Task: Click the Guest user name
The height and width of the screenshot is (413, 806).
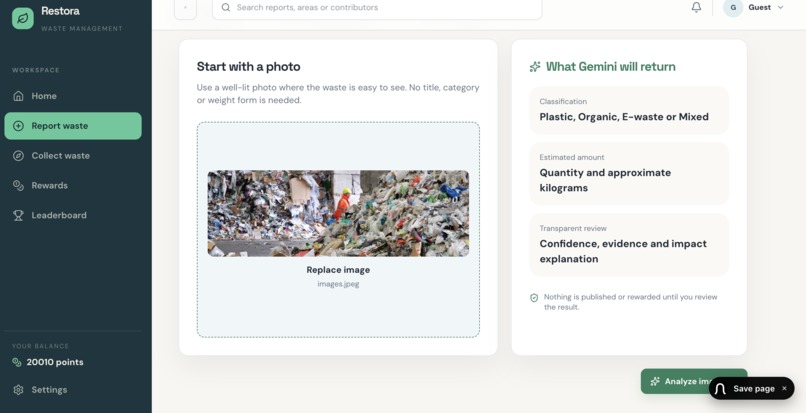Action: click(x=759, y=7)
